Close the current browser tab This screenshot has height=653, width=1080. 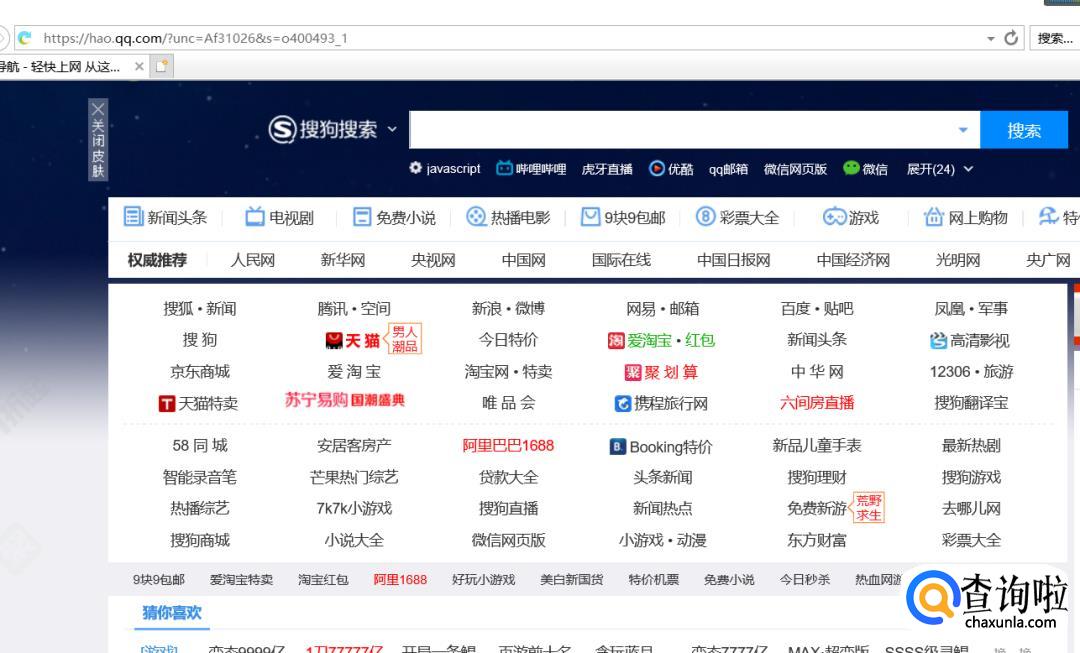click(139, 66)
